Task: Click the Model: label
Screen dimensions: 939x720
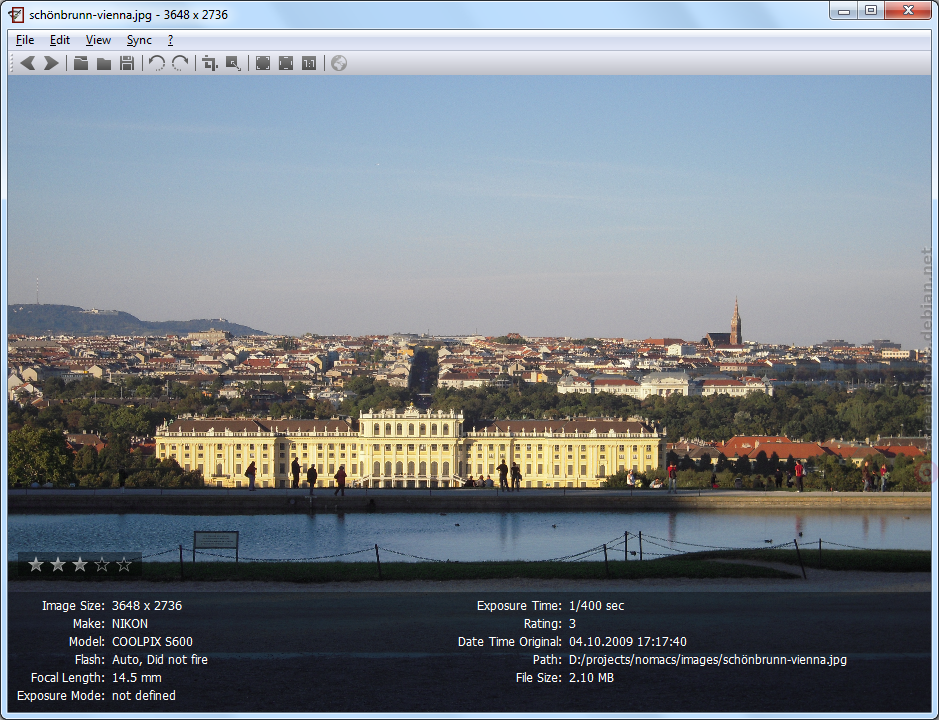Action: (x=87, y=642)
